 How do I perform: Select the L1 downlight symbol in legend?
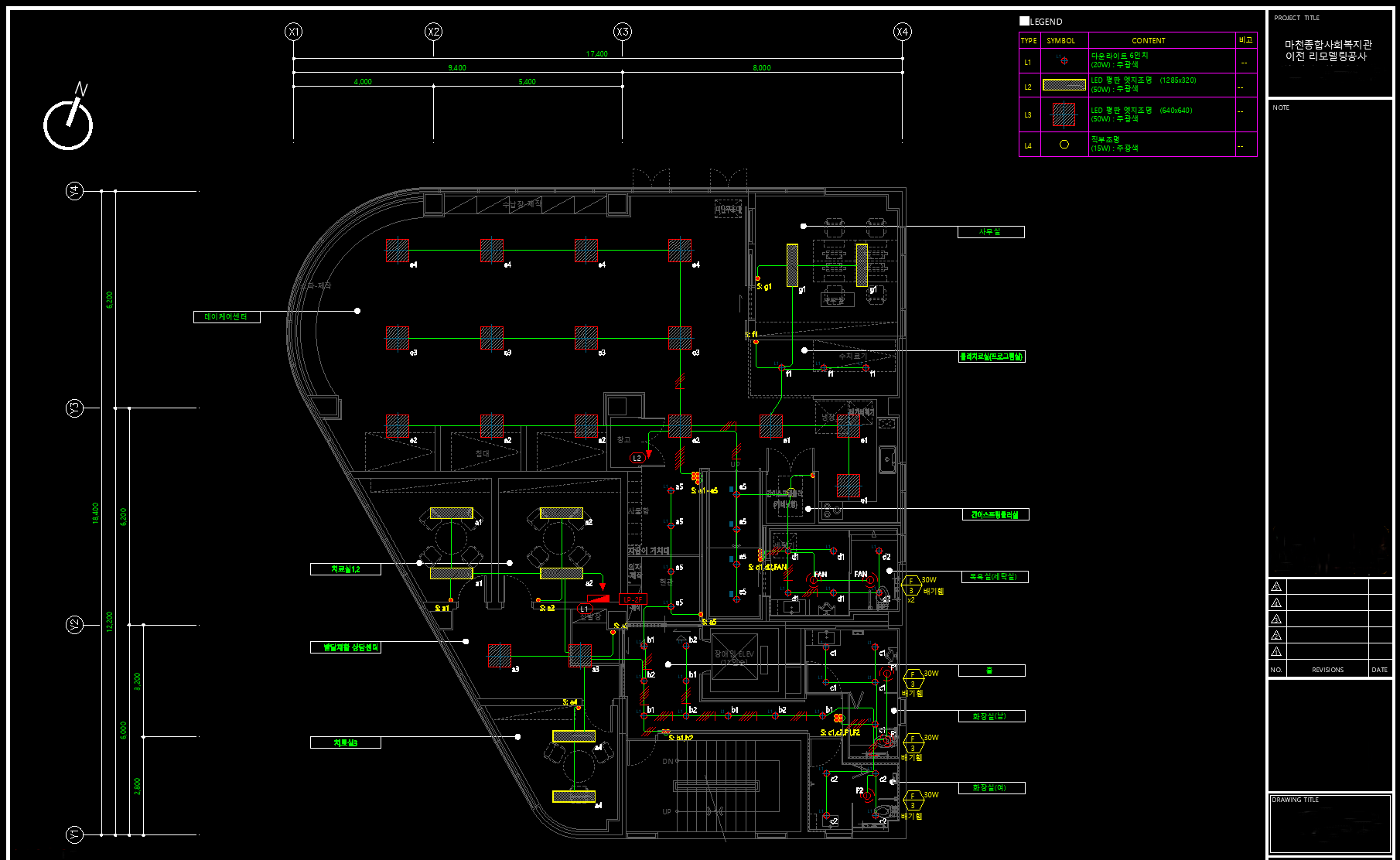click(1064, 61)
